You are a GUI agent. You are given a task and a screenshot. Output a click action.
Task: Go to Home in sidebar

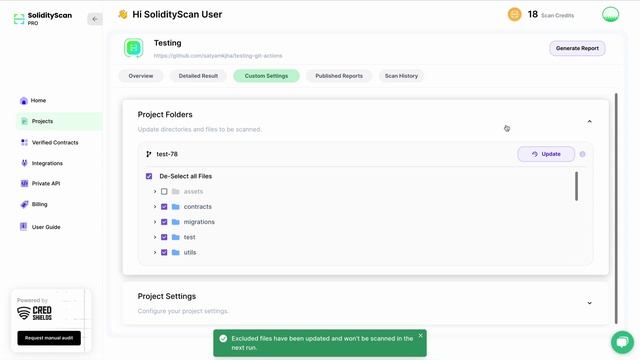tap(38, 100)
